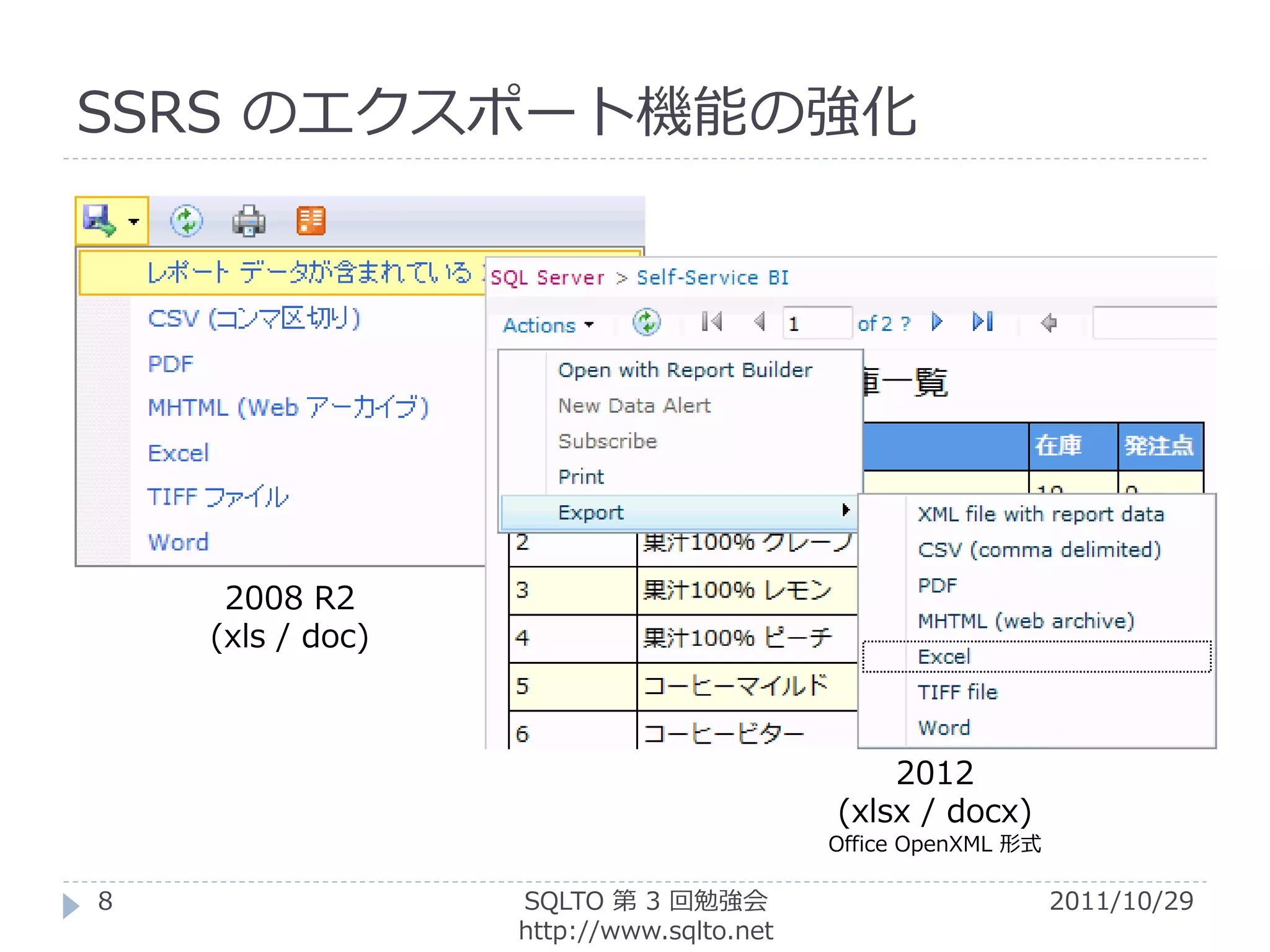Click the SQL Server breadcrumb link
The width and height of the screenshot is (1270, 952).
point(548,278)
